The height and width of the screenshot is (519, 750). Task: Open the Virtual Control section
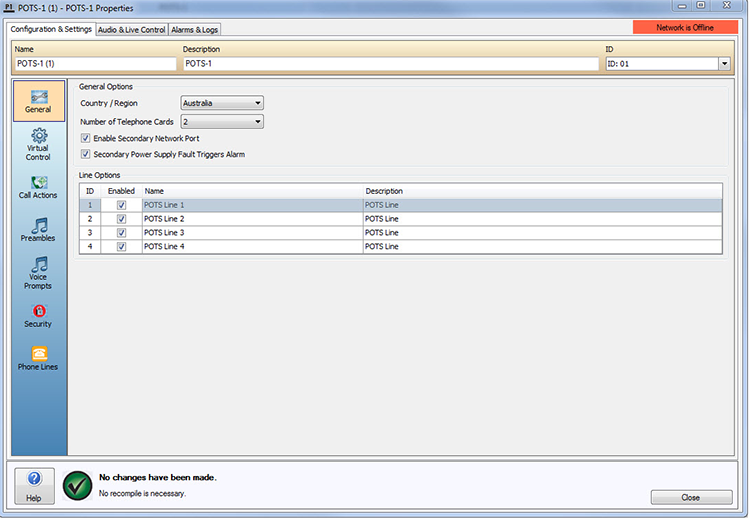pos(38,144)
